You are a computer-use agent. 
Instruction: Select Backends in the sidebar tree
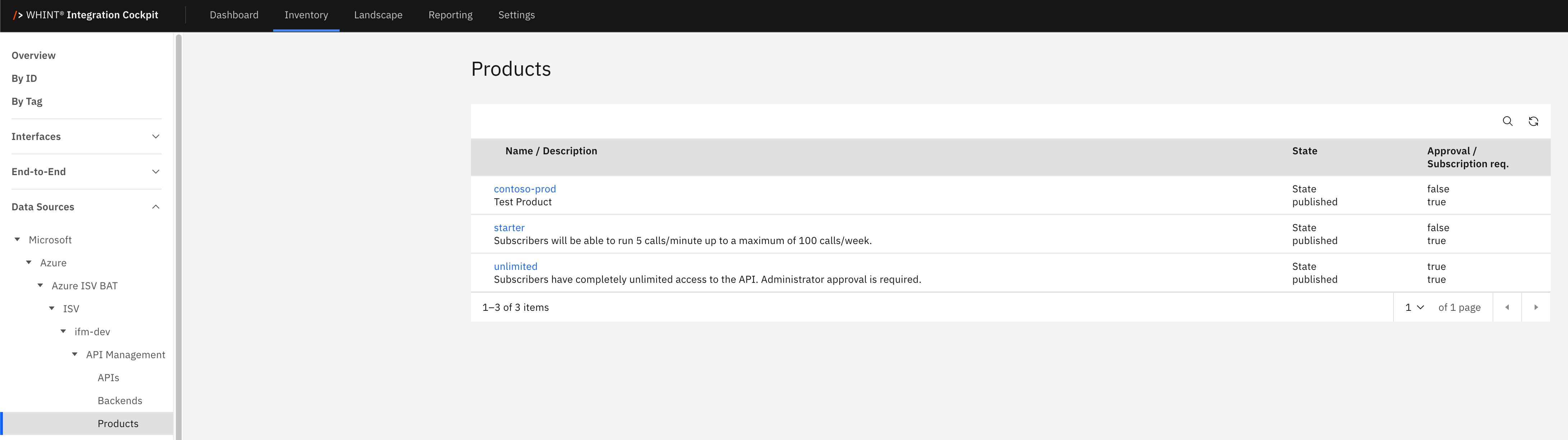120,401
